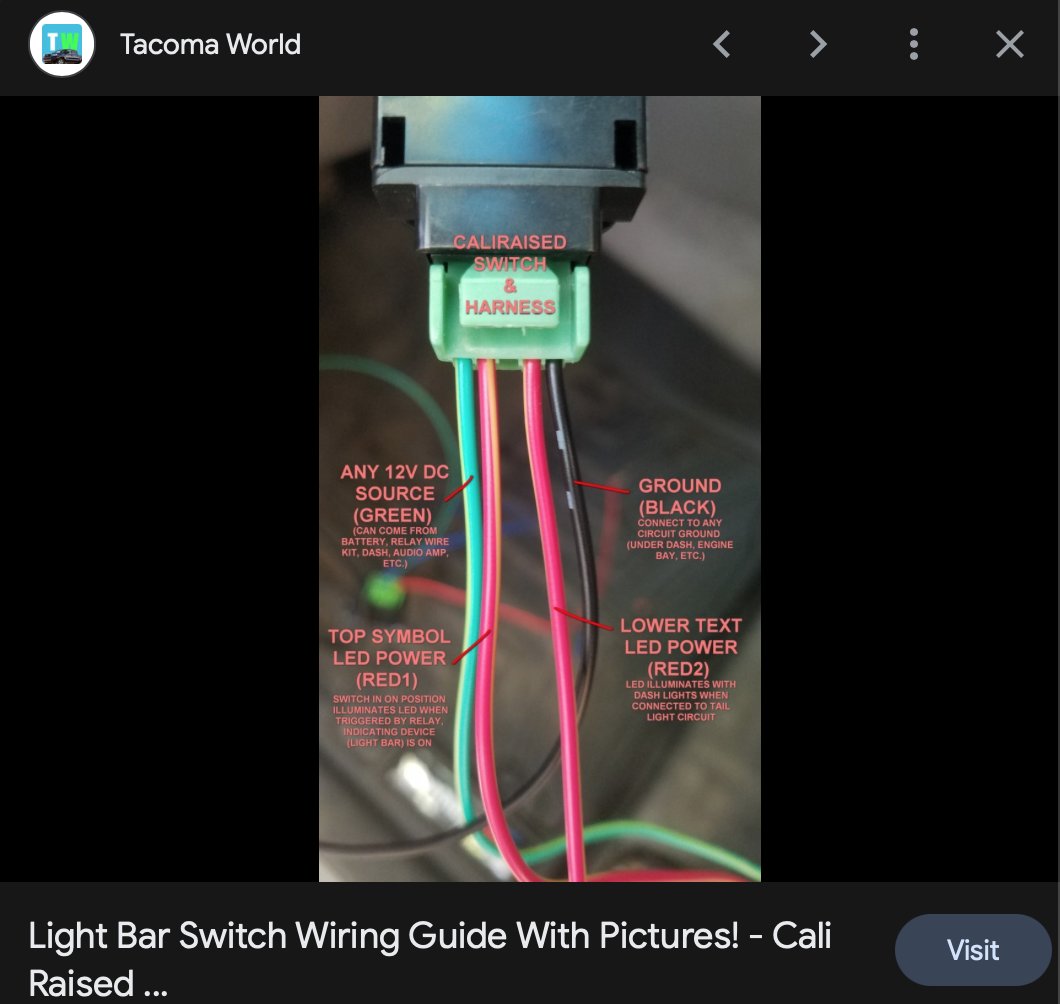This screenshot has height=1004, width=1060.
Task: Click the Visit button
Action: tap(973, 950)
